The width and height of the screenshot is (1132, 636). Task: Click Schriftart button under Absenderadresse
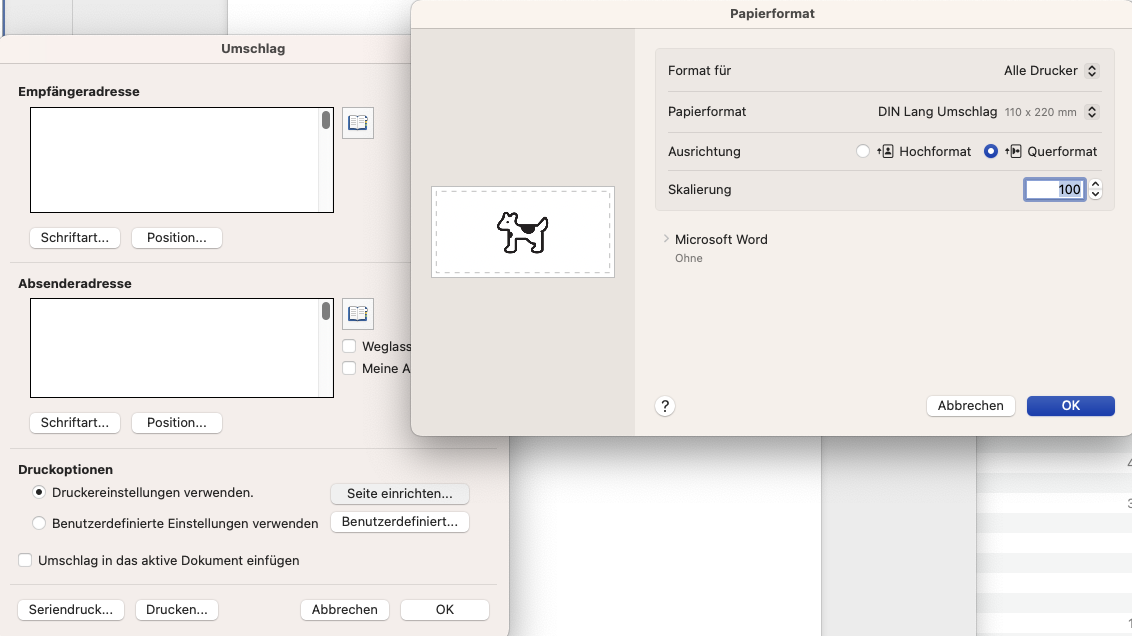point(75,422)
